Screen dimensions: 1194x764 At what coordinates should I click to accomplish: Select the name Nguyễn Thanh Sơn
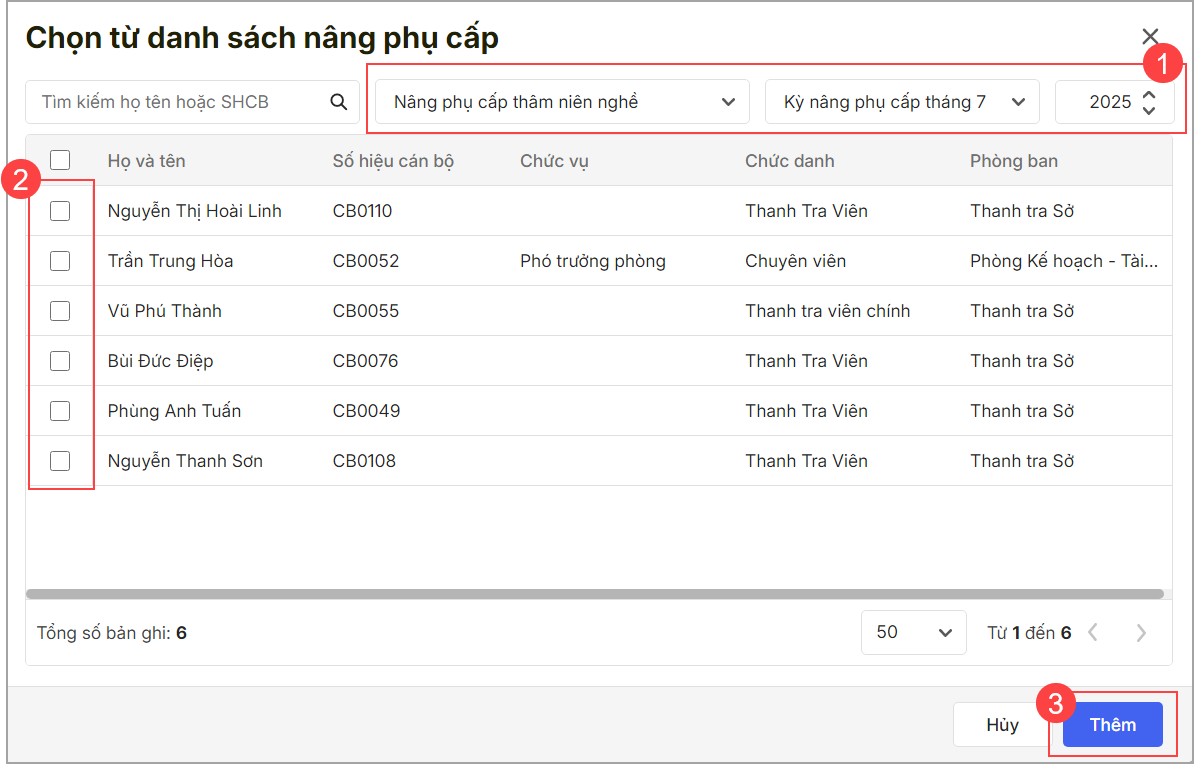point(185,461)
